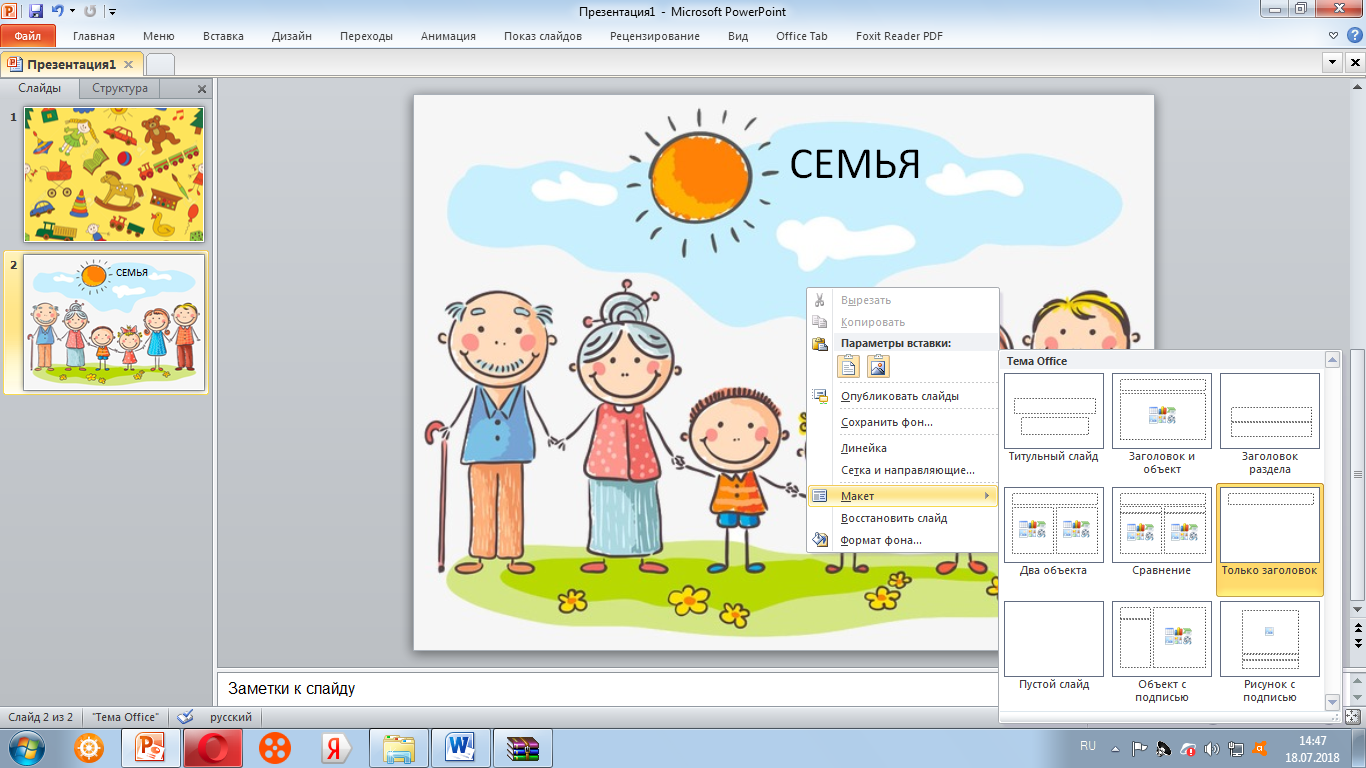Close the slides panel with the X
The height and width of the screenshot is (768, 1366).
[x=202, y=89]
